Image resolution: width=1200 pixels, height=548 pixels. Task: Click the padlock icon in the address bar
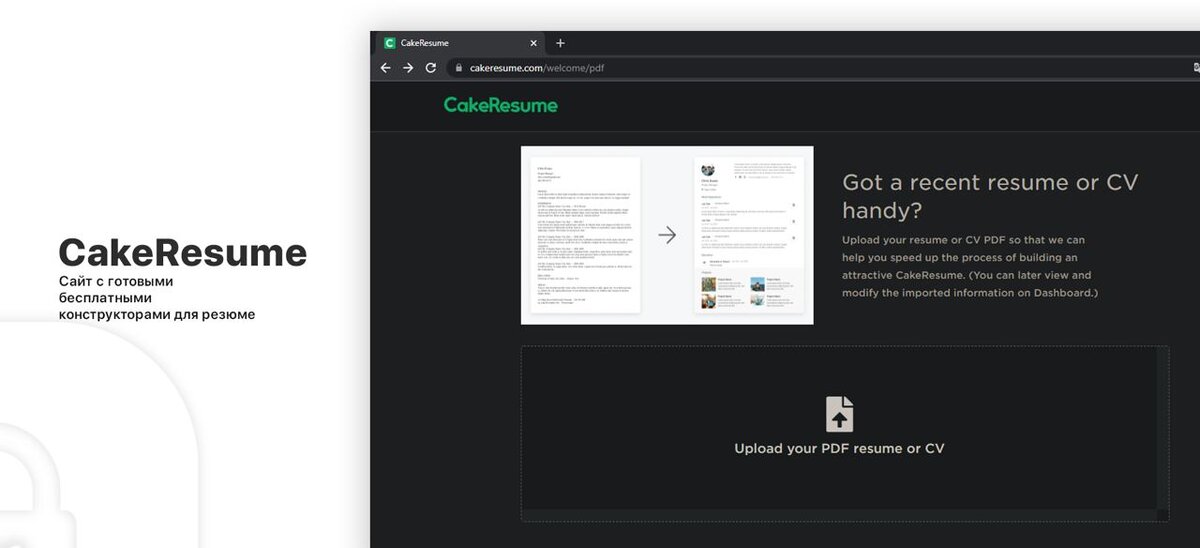coord(459,68)
